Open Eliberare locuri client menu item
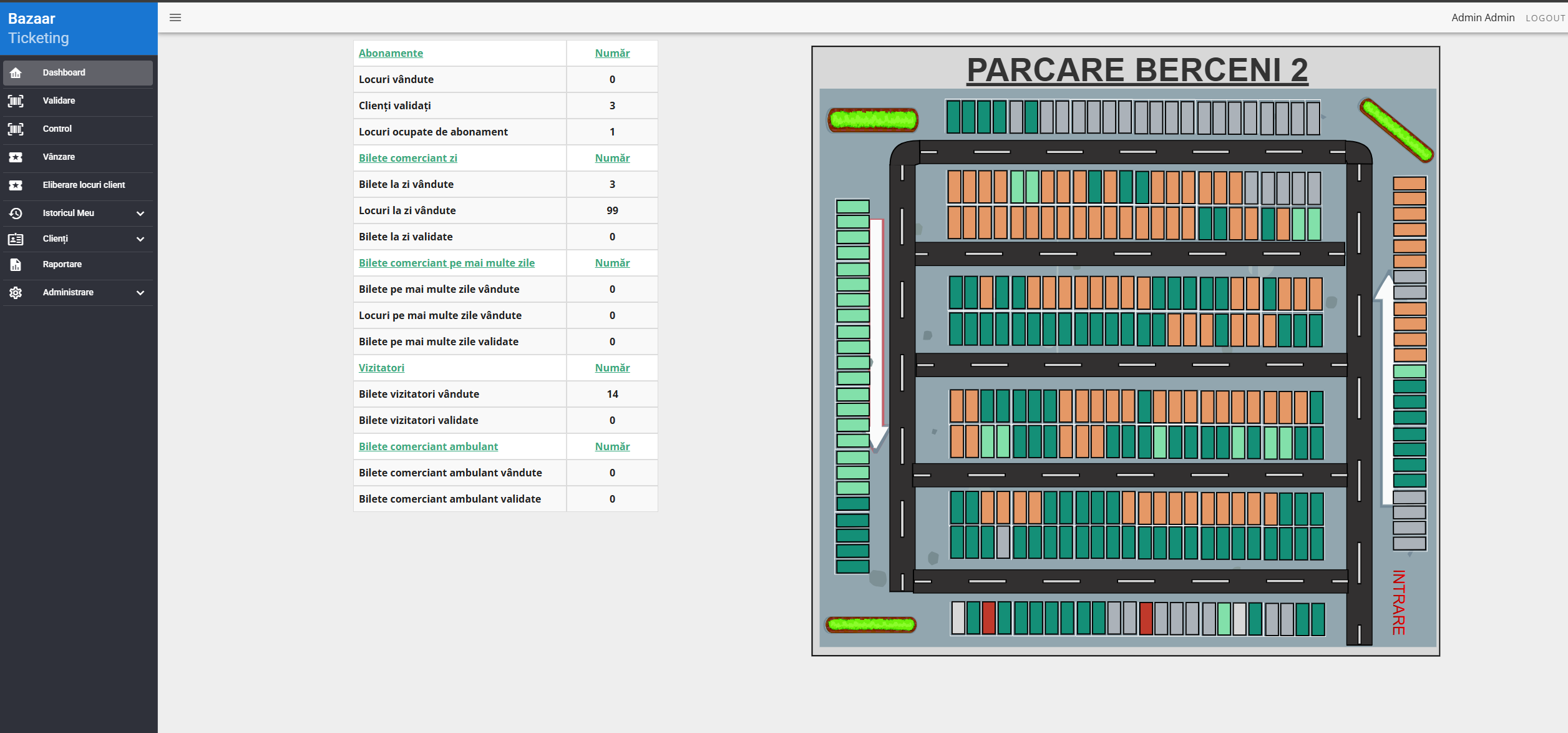This screenshot has width=1568, height=733. click(x=78, y=185)
